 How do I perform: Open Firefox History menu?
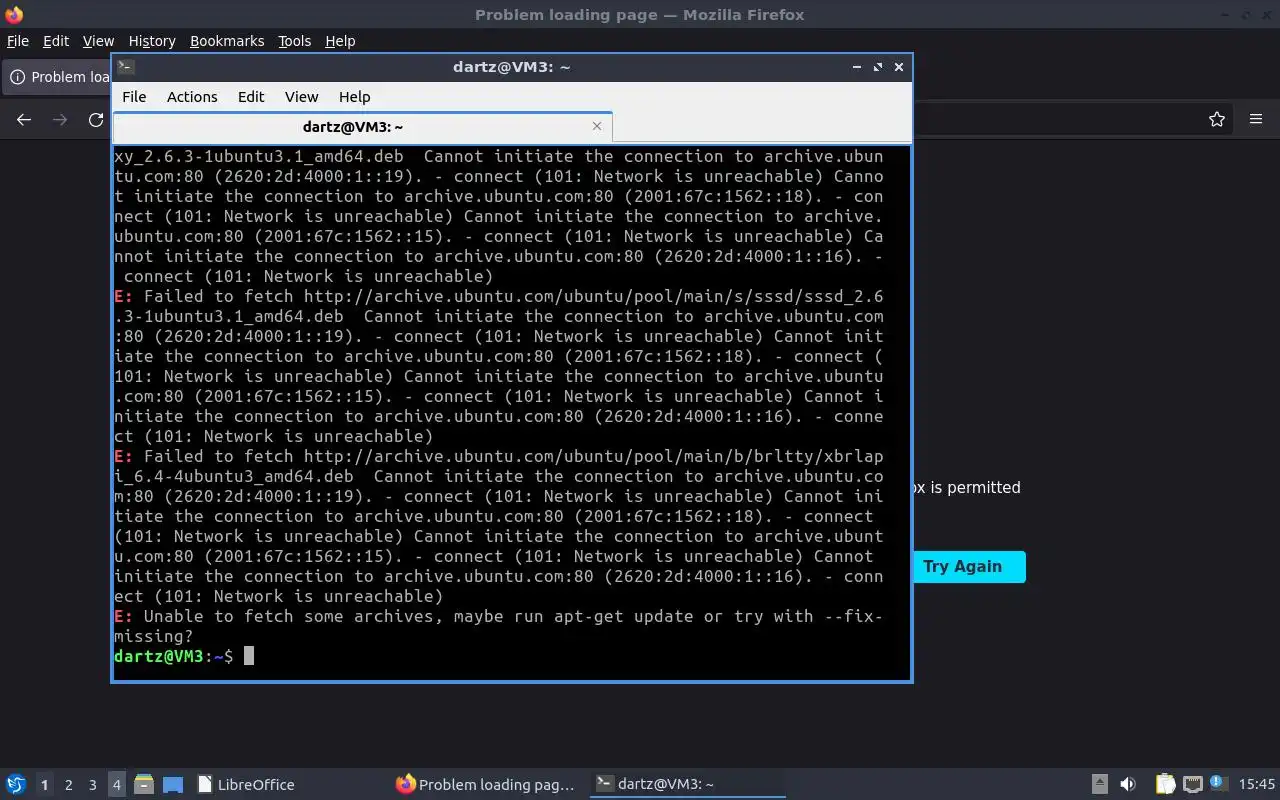[x=152, y=41]
